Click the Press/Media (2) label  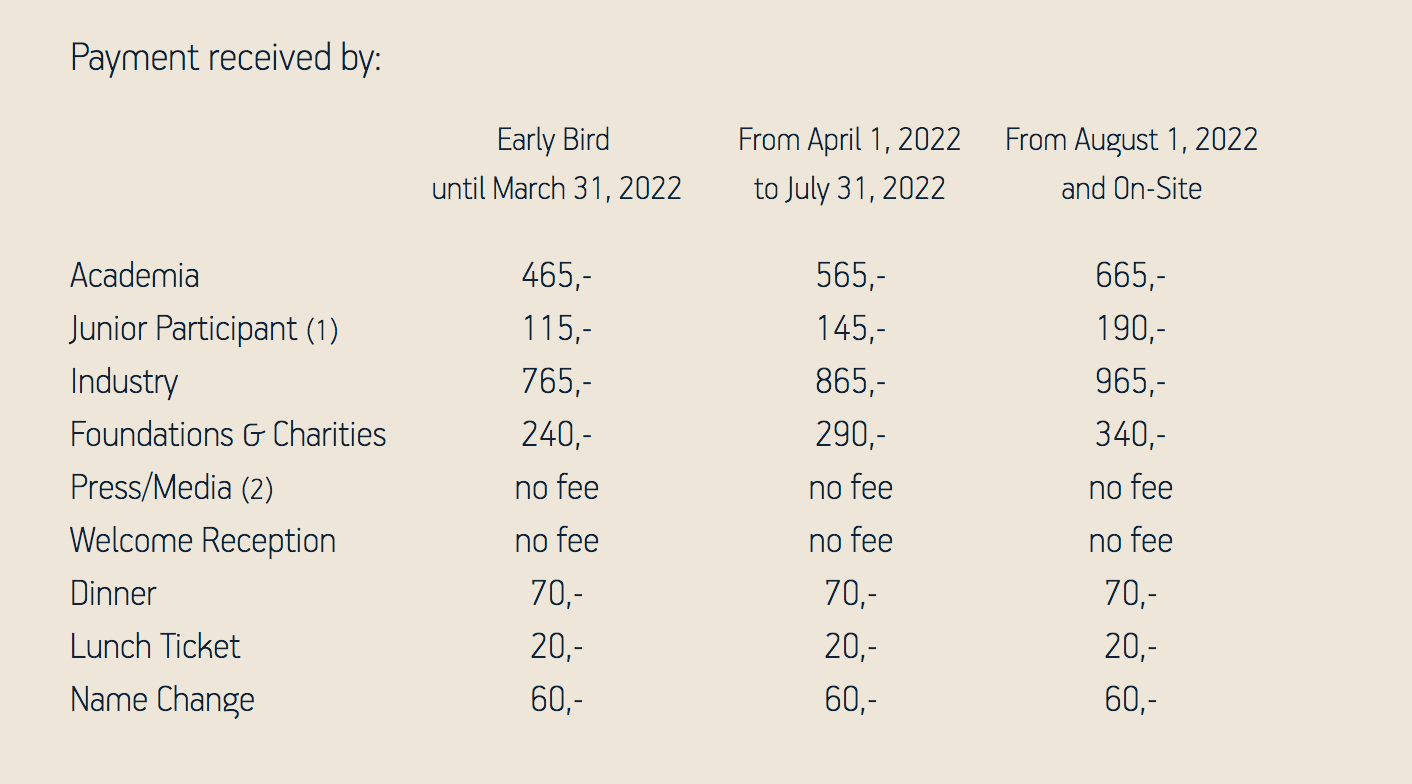click(x=171, y=487)
